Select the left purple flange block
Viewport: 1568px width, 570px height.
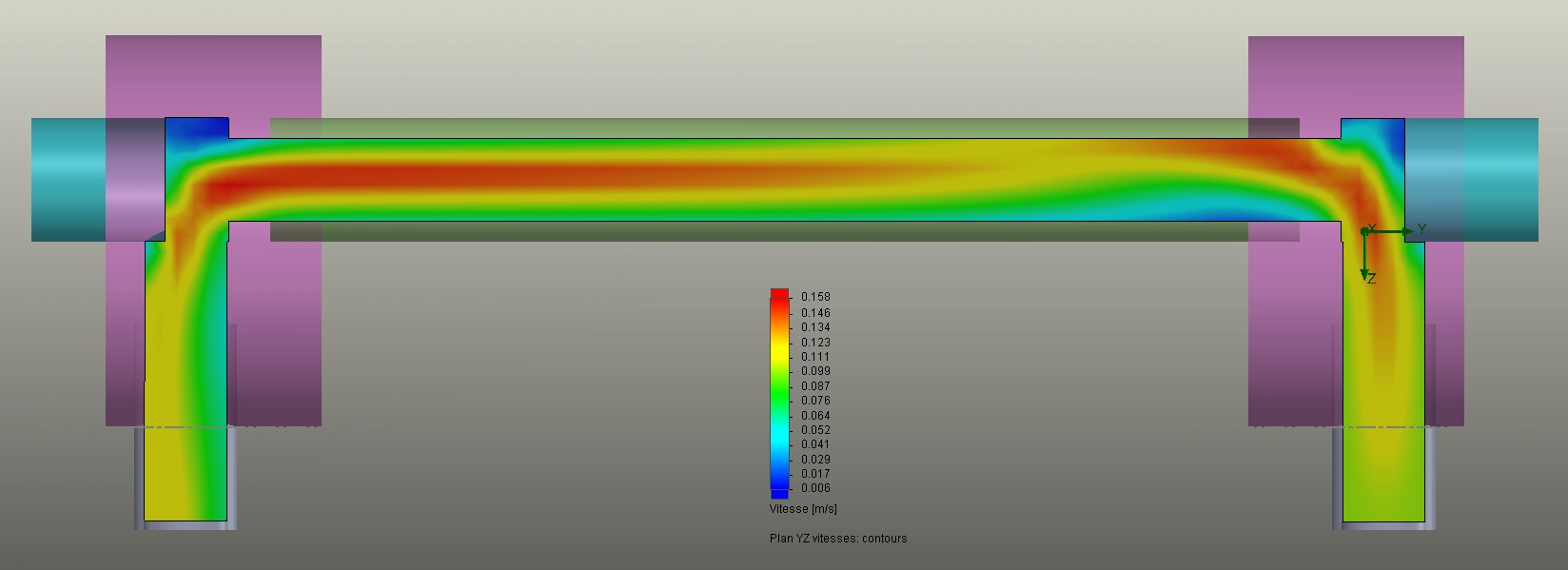click(x=276, y=76)
